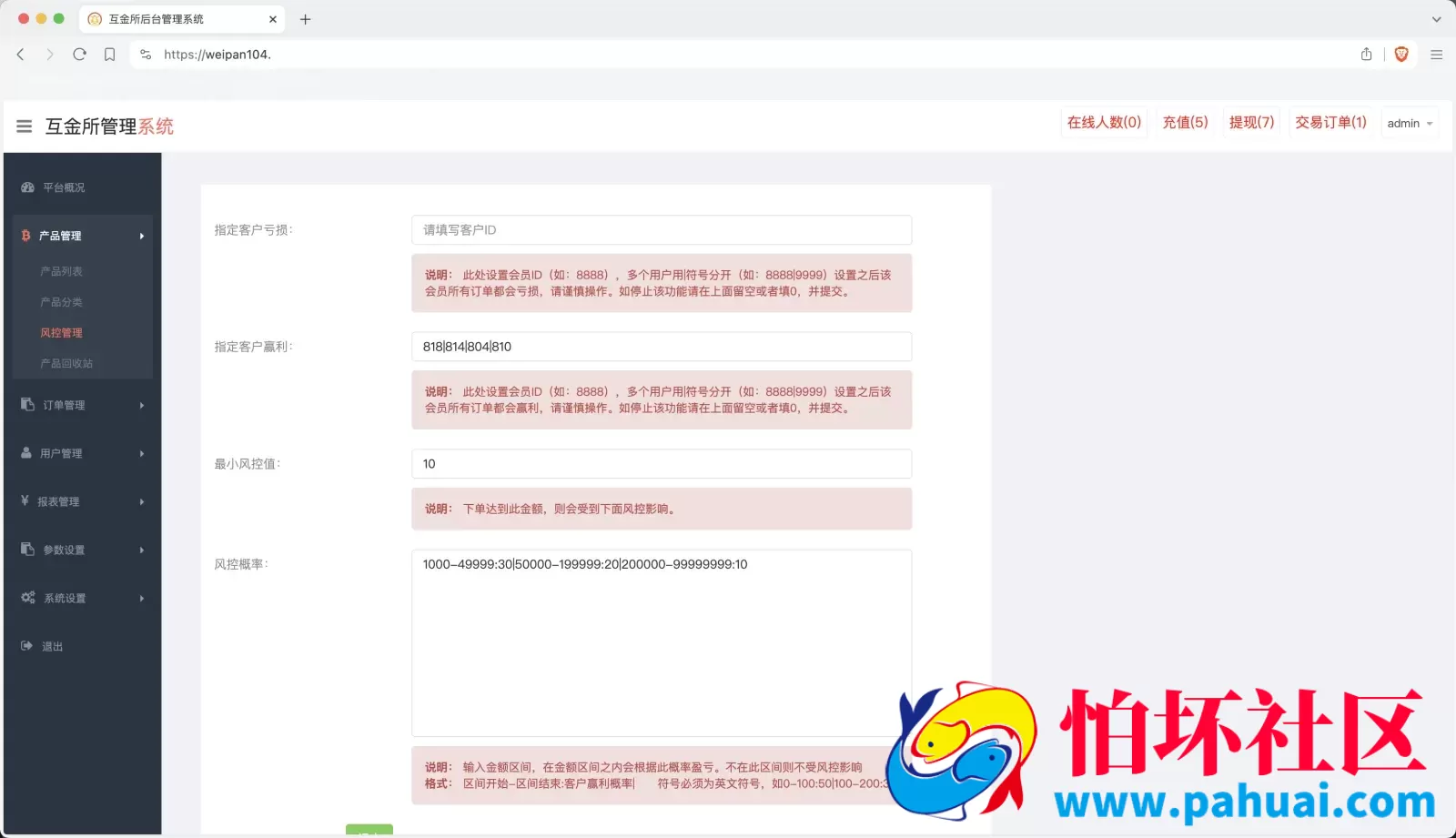Screen dimensions: 1456x838
Task: Click the browser forward arrow
Action: pos(50,55)
